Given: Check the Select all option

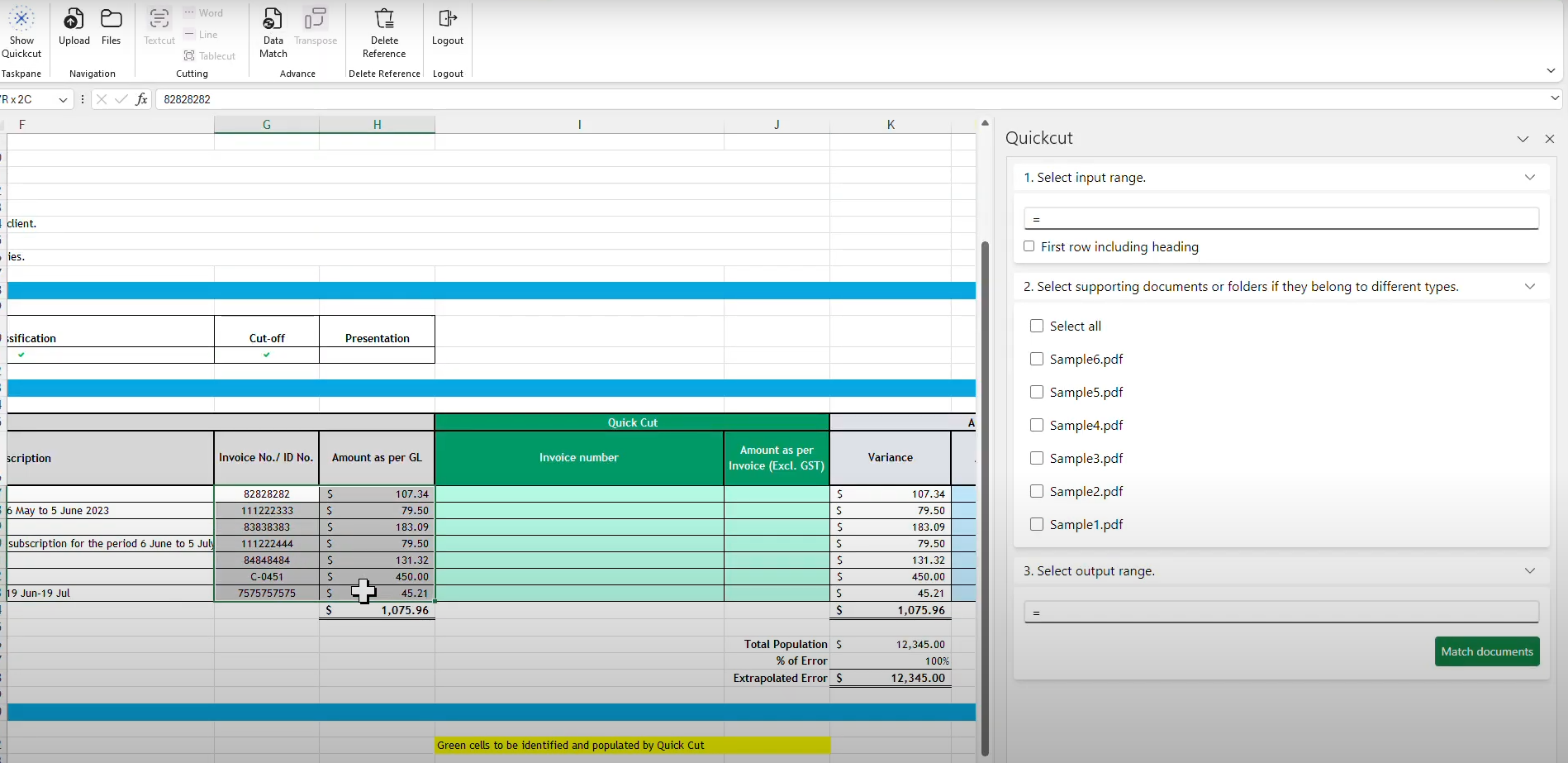Looking at the screenshot, I should (x=1037, y=325).
